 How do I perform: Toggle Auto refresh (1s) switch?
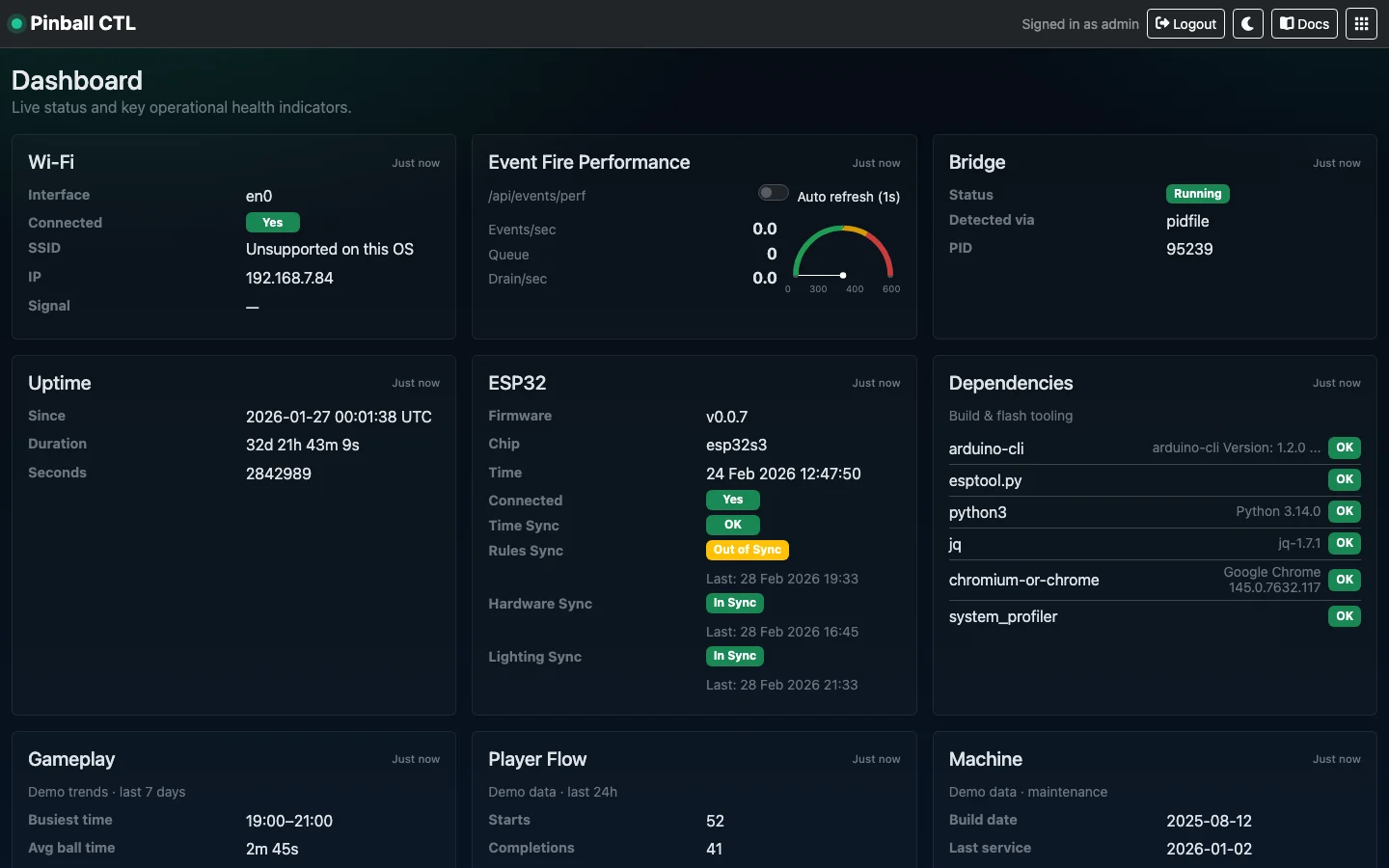click(x=773, y=193)
